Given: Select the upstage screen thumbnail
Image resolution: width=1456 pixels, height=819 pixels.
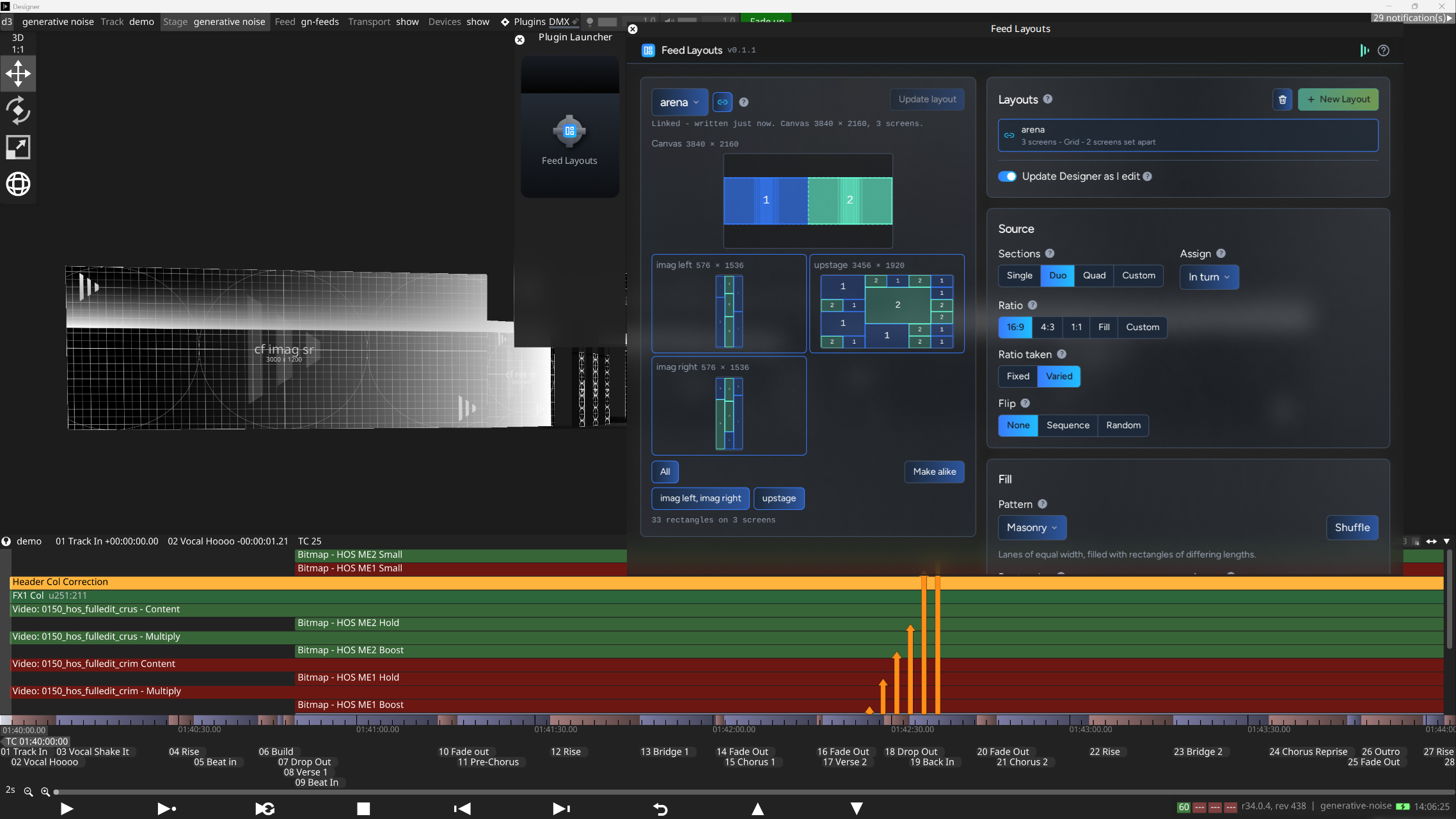Looking at the screenshot, I should (x=887, y=304).
